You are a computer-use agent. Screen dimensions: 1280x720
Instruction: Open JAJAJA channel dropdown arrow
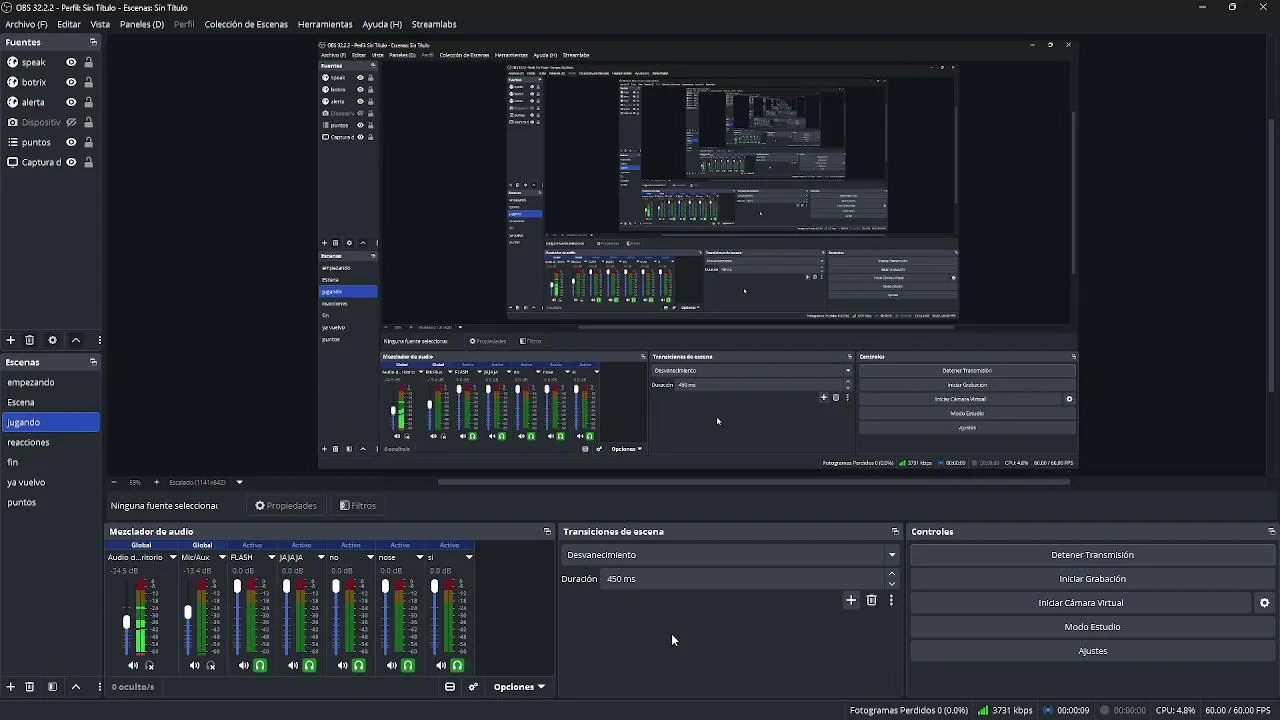[x=321, y=557]
